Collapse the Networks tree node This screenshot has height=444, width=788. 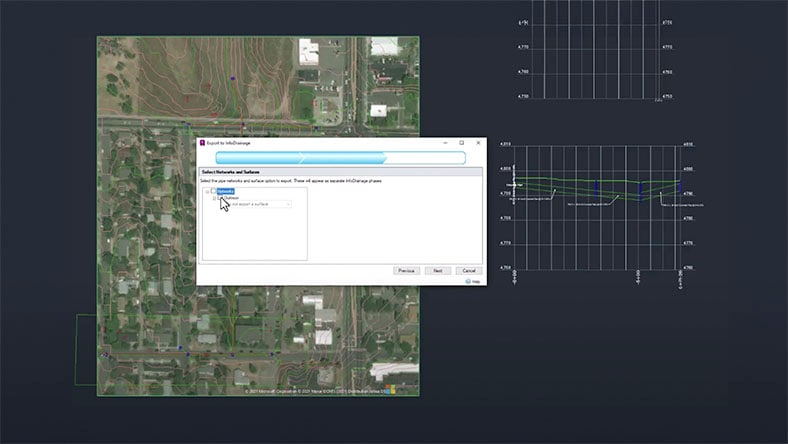[x=207, y=190]
